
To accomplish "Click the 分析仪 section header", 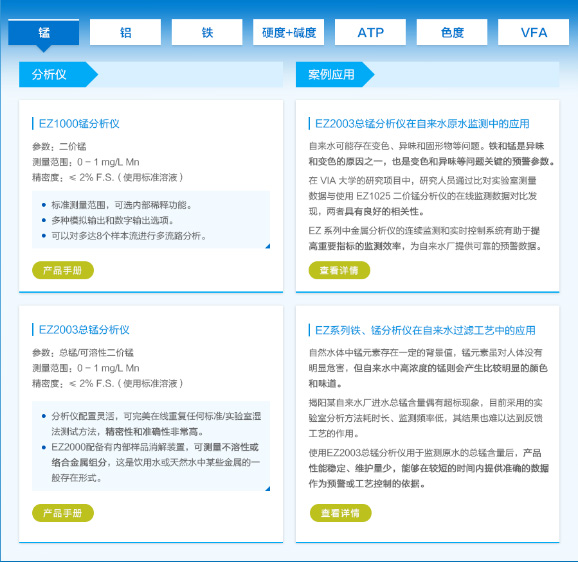I will click(x=58, y=74).
